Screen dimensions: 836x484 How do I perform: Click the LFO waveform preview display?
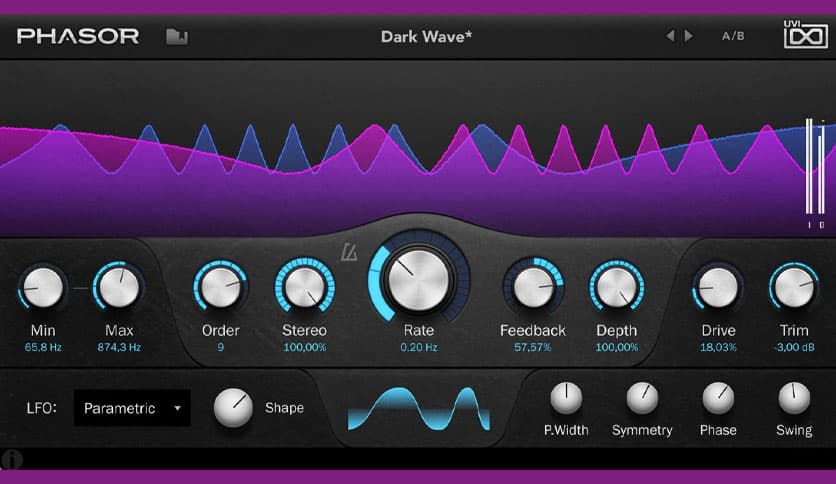pyautogui.click(x=419, y=409)
